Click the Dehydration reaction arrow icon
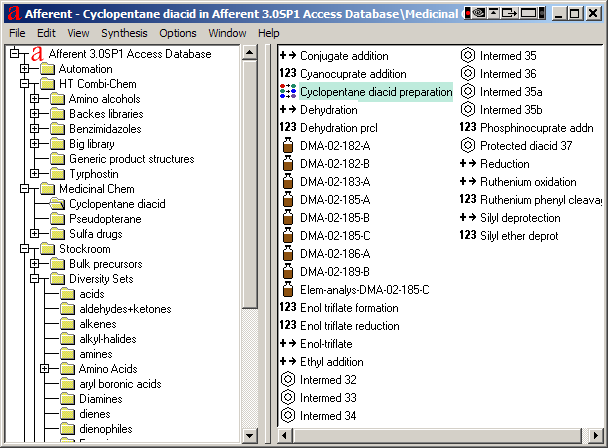 coord(288,110)
